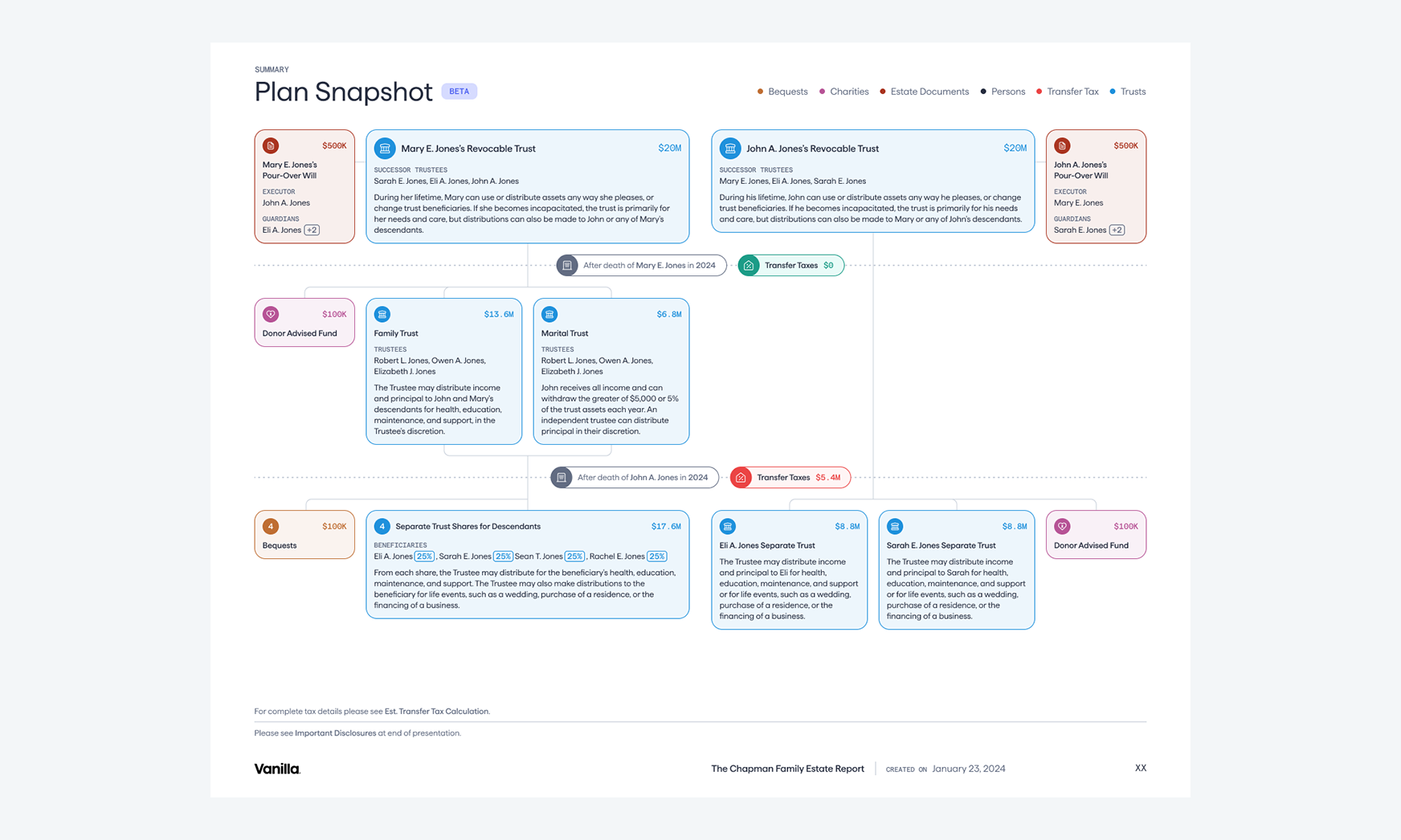Open Important Disclosures link

click(335, 733)
